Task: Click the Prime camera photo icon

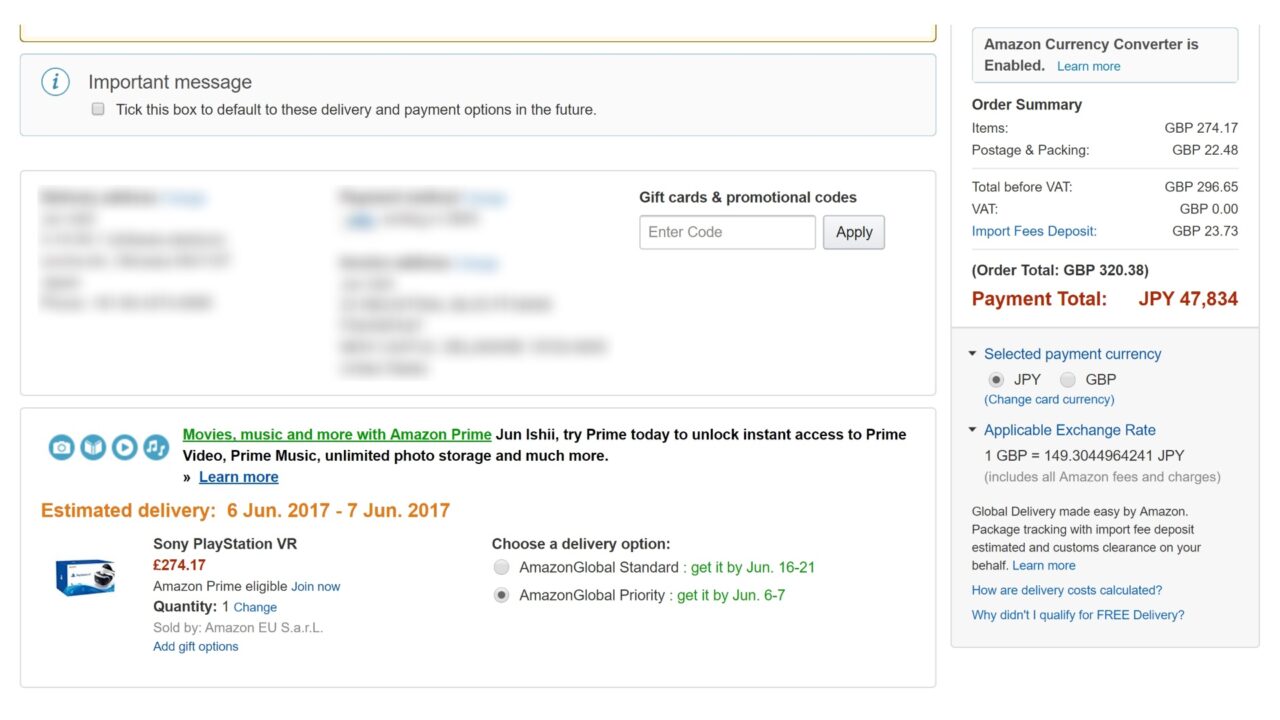Action: coord(62,447)
